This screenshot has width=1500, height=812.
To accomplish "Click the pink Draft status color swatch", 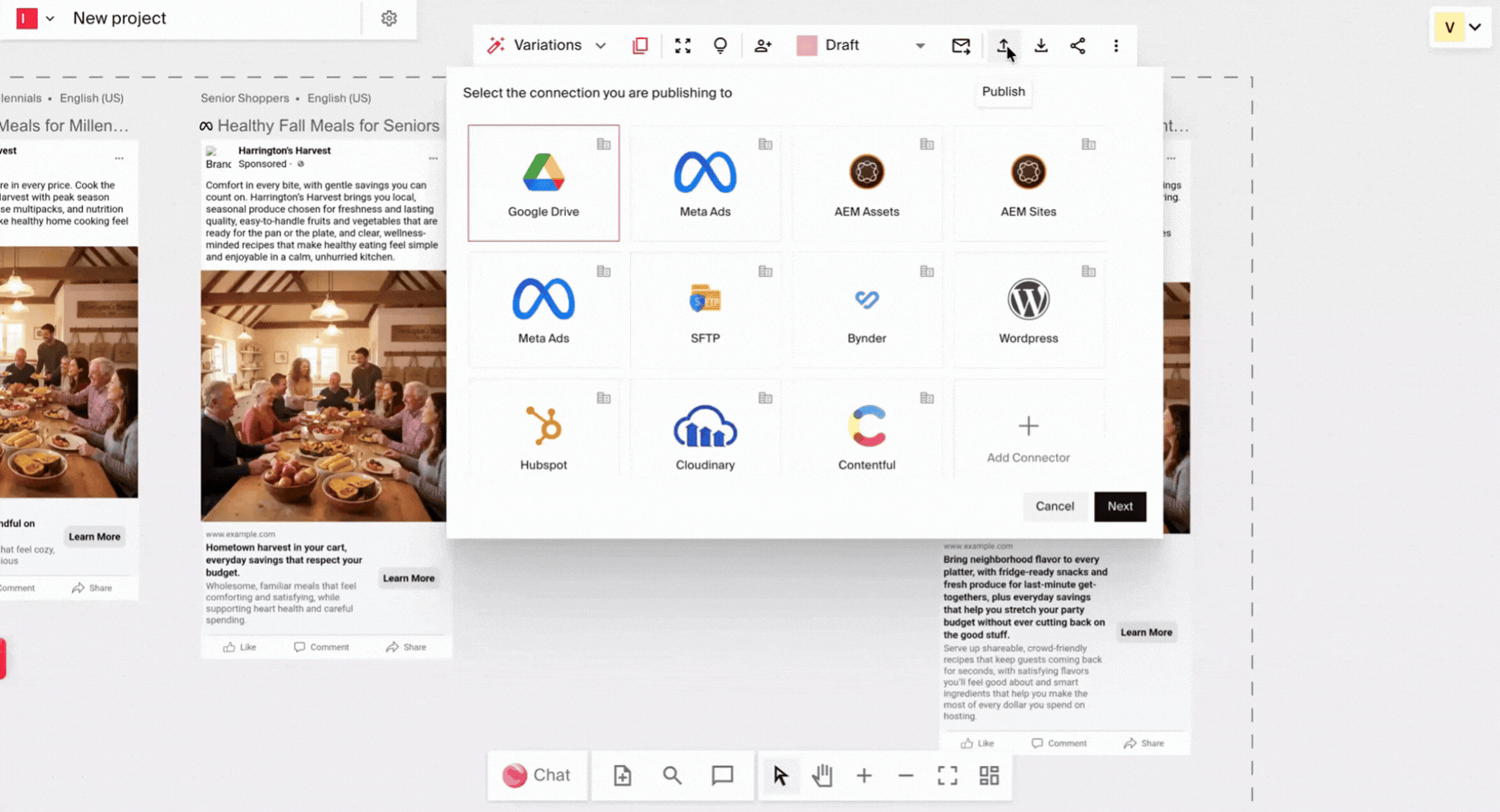I will pos(807,45).
